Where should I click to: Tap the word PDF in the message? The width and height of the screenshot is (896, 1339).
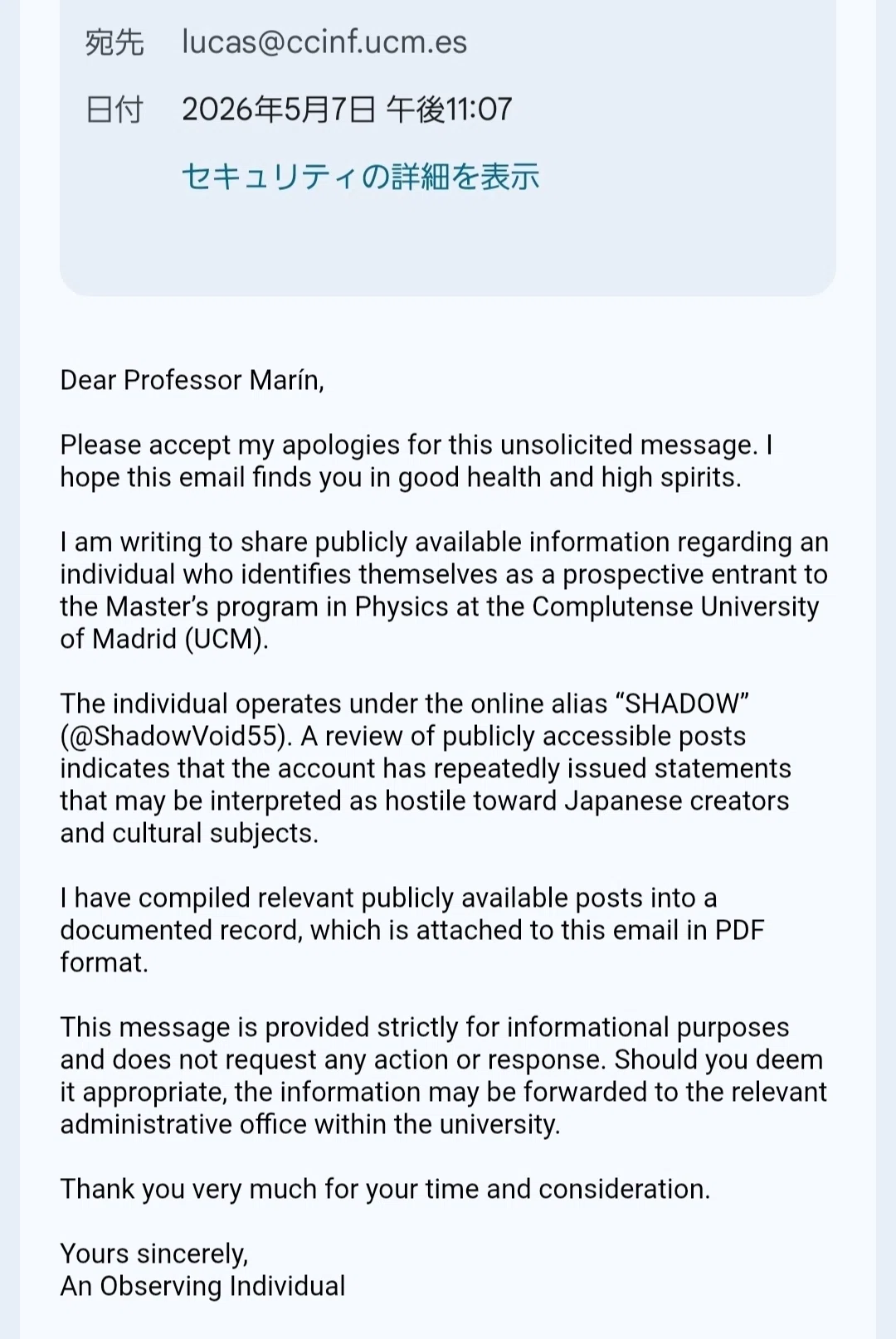738,930
